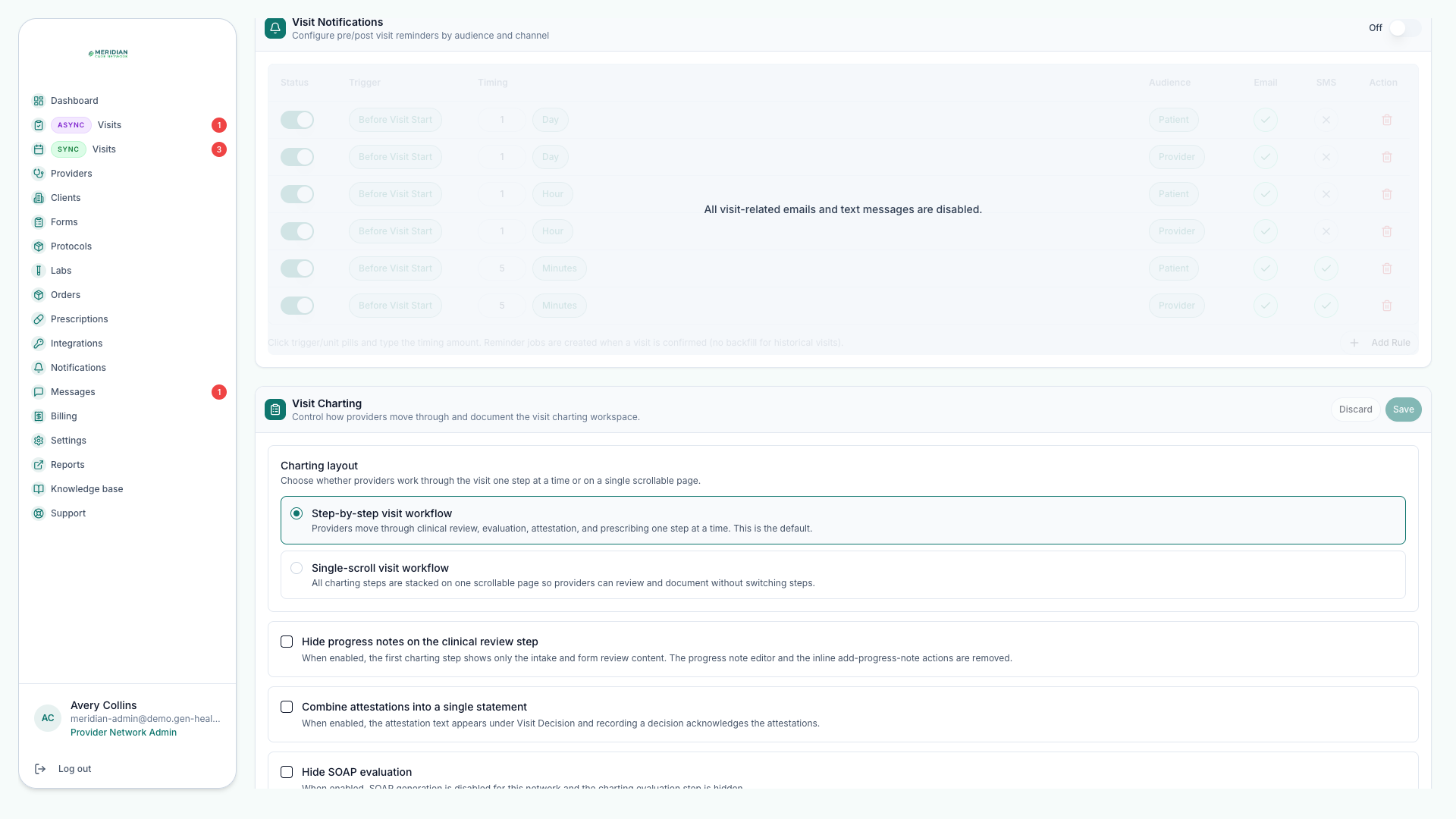Viewport: 1456px width, 819px height.
Task: Toggle SMS X for Provider 1 Hour rule
Action: [1326, 231]
